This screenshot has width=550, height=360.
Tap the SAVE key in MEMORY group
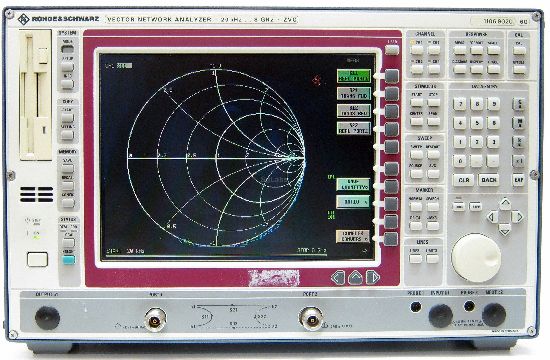68,168
